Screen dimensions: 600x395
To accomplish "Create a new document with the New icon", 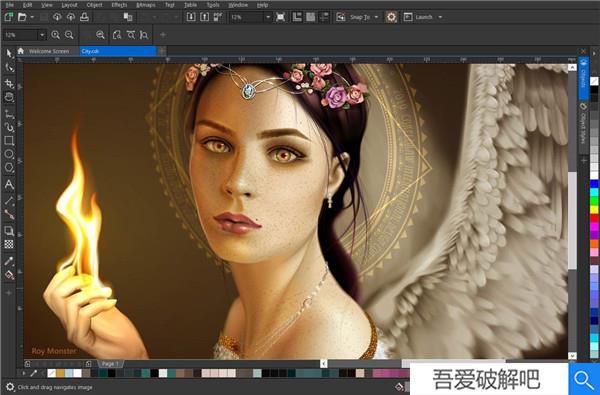I will [8, 17].
